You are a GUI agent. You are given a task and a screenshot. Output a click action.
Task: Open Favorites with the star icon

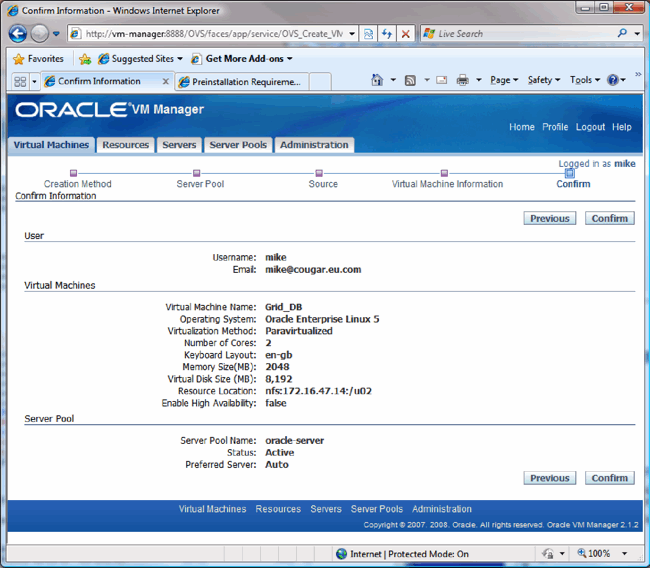pyautogui.click(x=38, y=59)
